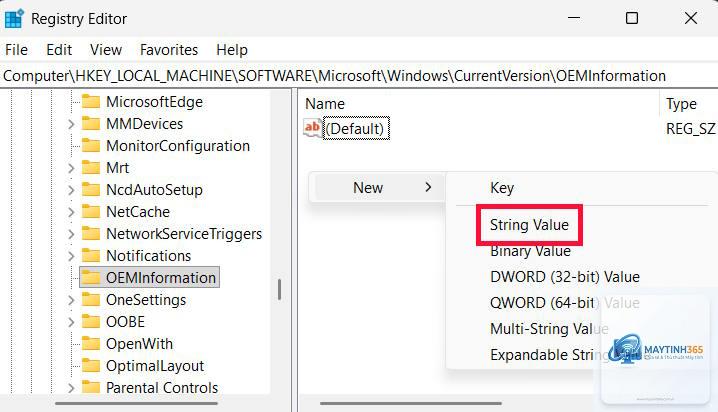The width and height of the screenshot is (718, 412).
Task: Select the (Default) value entry
Action: tap(356, 128)
